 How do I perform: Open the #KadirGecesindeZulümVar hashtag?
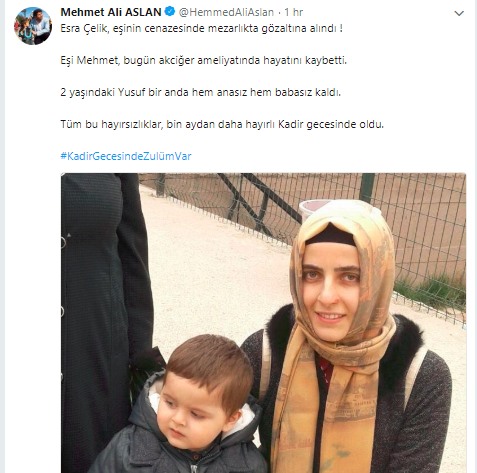tap(126, 156)
